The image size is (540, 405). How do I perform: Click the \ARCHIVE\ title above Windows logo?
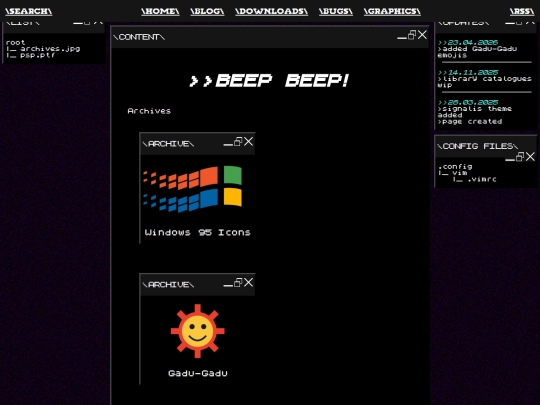168,144
